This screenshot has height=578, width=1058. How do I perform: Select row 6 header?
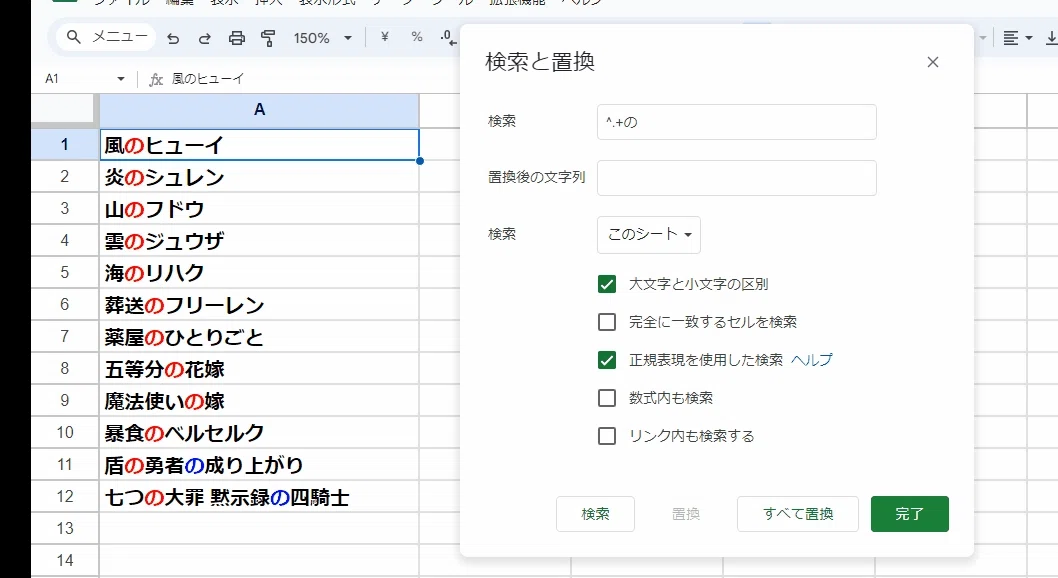[65, 305]
